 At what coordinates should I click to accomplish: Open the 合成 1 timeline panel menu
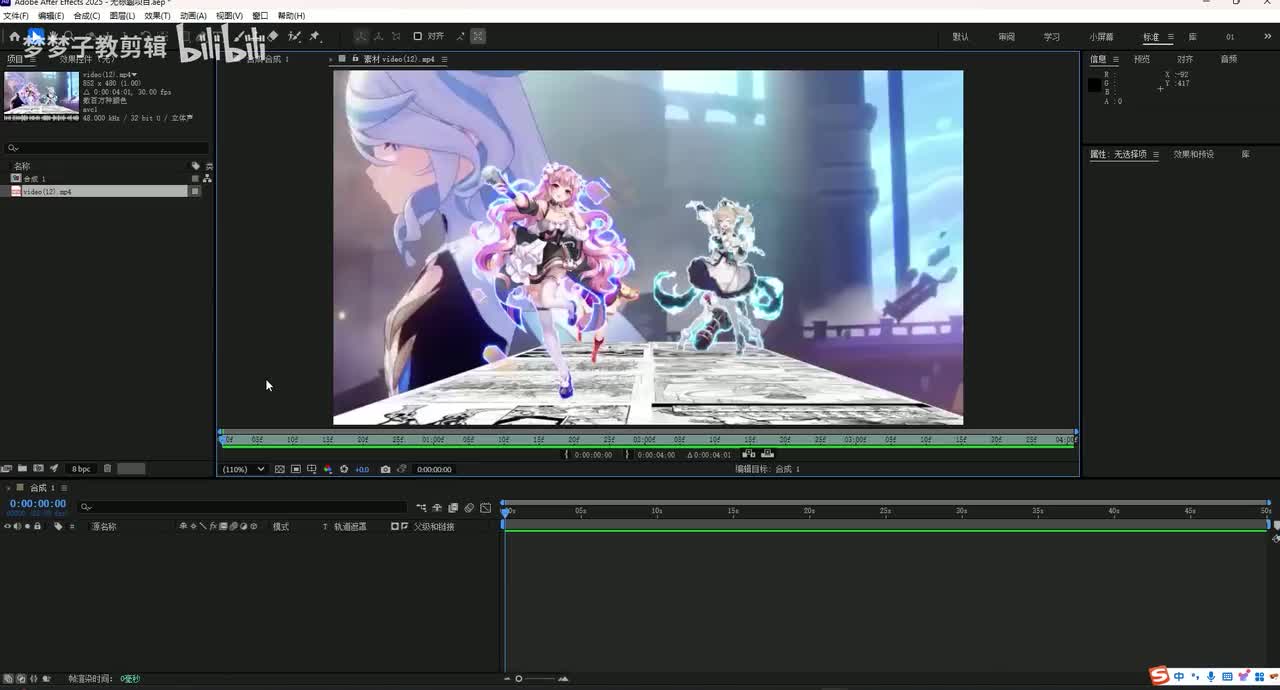tap(64, 488)
